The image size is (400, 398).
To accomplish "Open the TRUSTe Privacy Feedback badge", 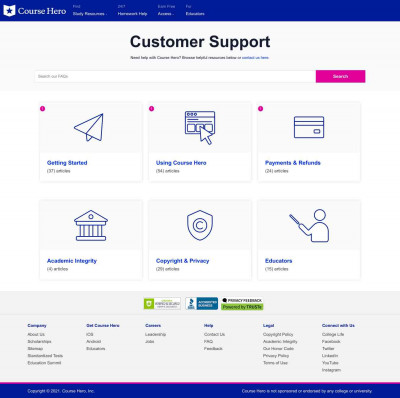I will click(x=242, y=304).
